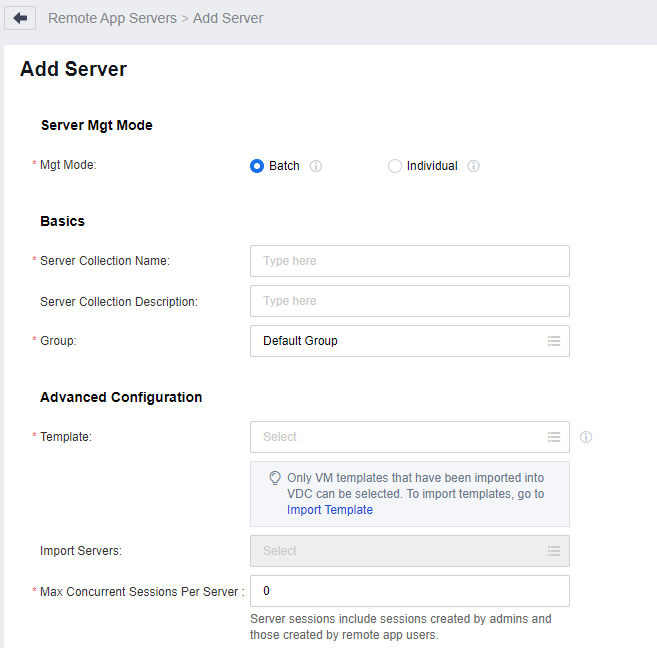657x648 pixels.
Task: Click lightbulb tip icon in template note
Action: coord(275,478)
